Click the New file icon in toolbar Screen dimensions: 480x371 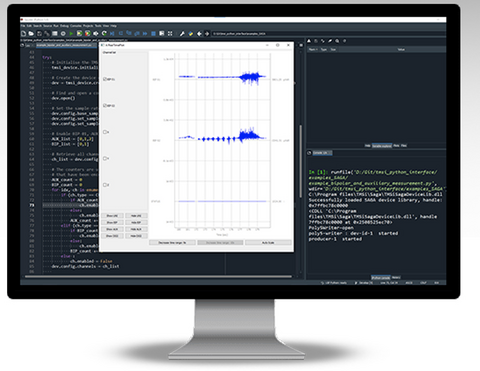[x=23, y=34]
